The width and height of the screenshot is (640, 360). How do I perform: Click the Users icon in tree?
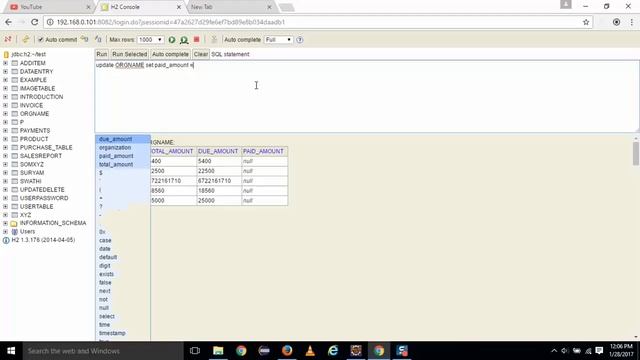[x=15, y=232]
